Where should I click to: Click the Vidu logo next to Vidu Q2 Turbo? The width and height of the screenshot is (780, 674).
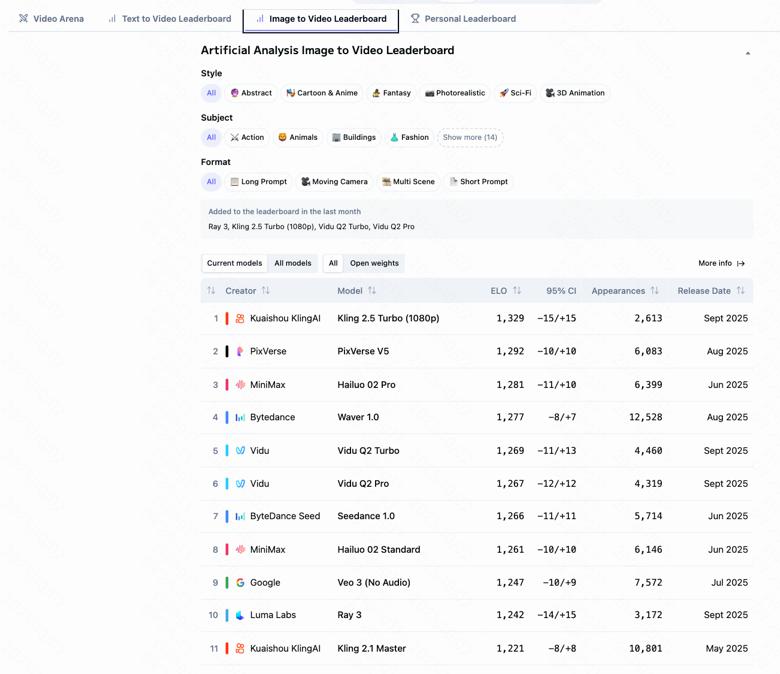coord(240,451)
